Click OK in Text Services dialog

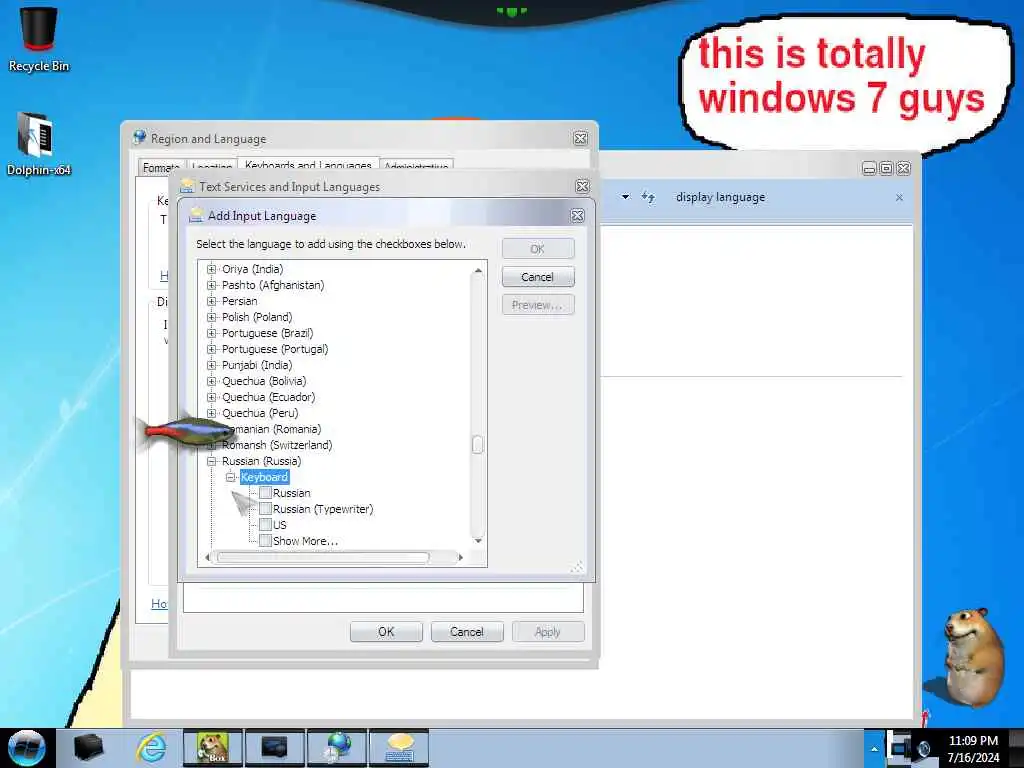pos(386,632)
